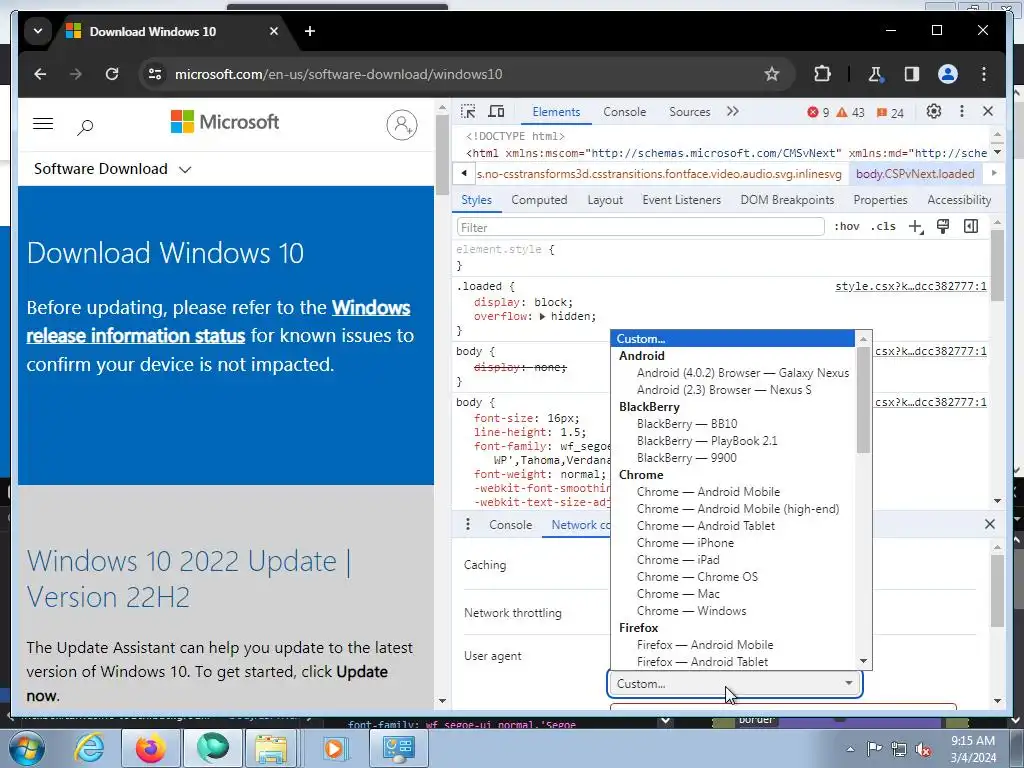This screenshot has height=768, width=1024.
Task: Close the bottom drawer
Action: pos(990,524)
